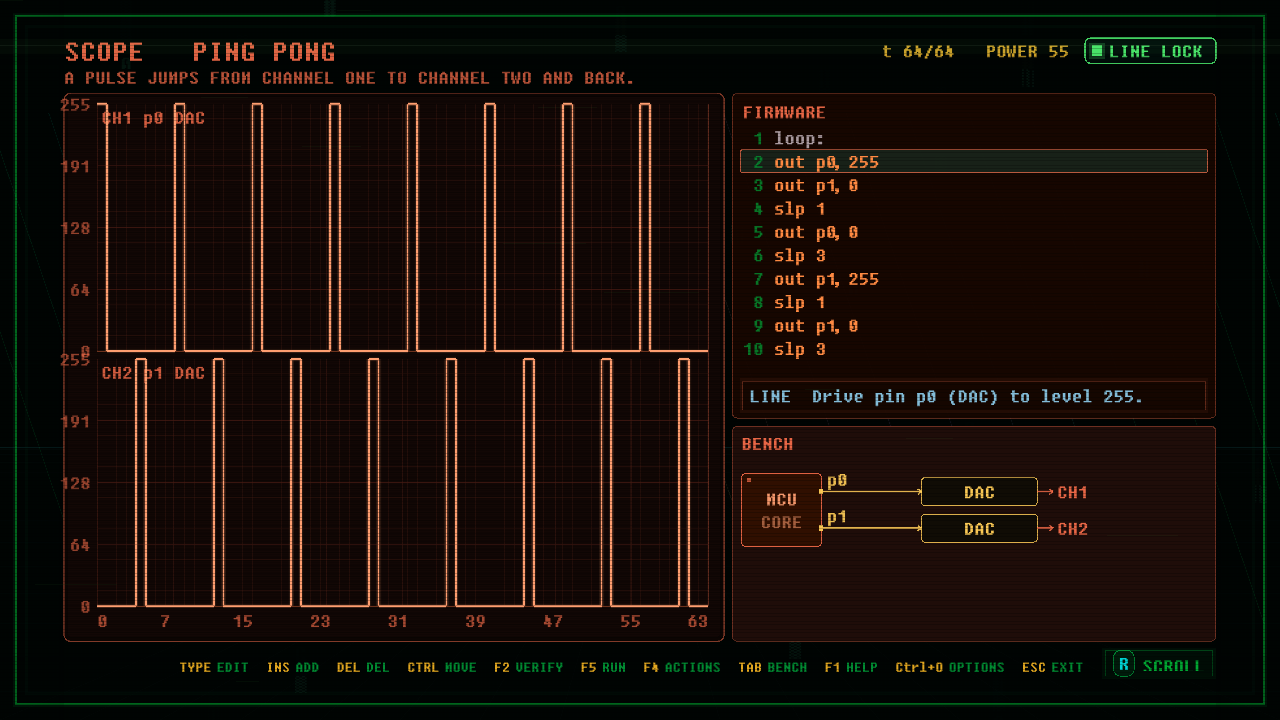Click the SCOPE title text
This screenshot has width=1280, height=720.
(104, 52)
